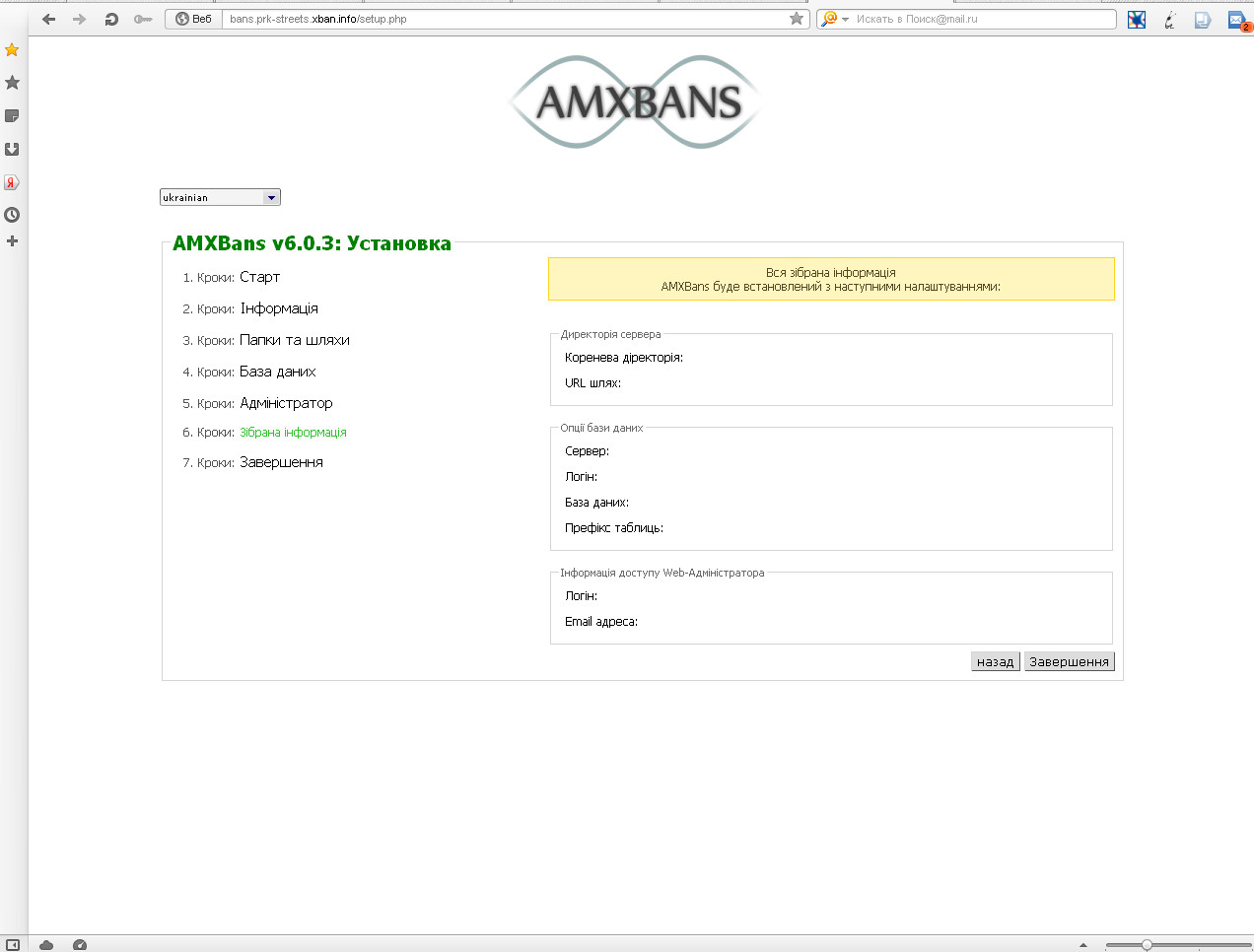Click the URL шлях label
The height and width of the screenshot is (952, 1254).
(x=592, y=383)
